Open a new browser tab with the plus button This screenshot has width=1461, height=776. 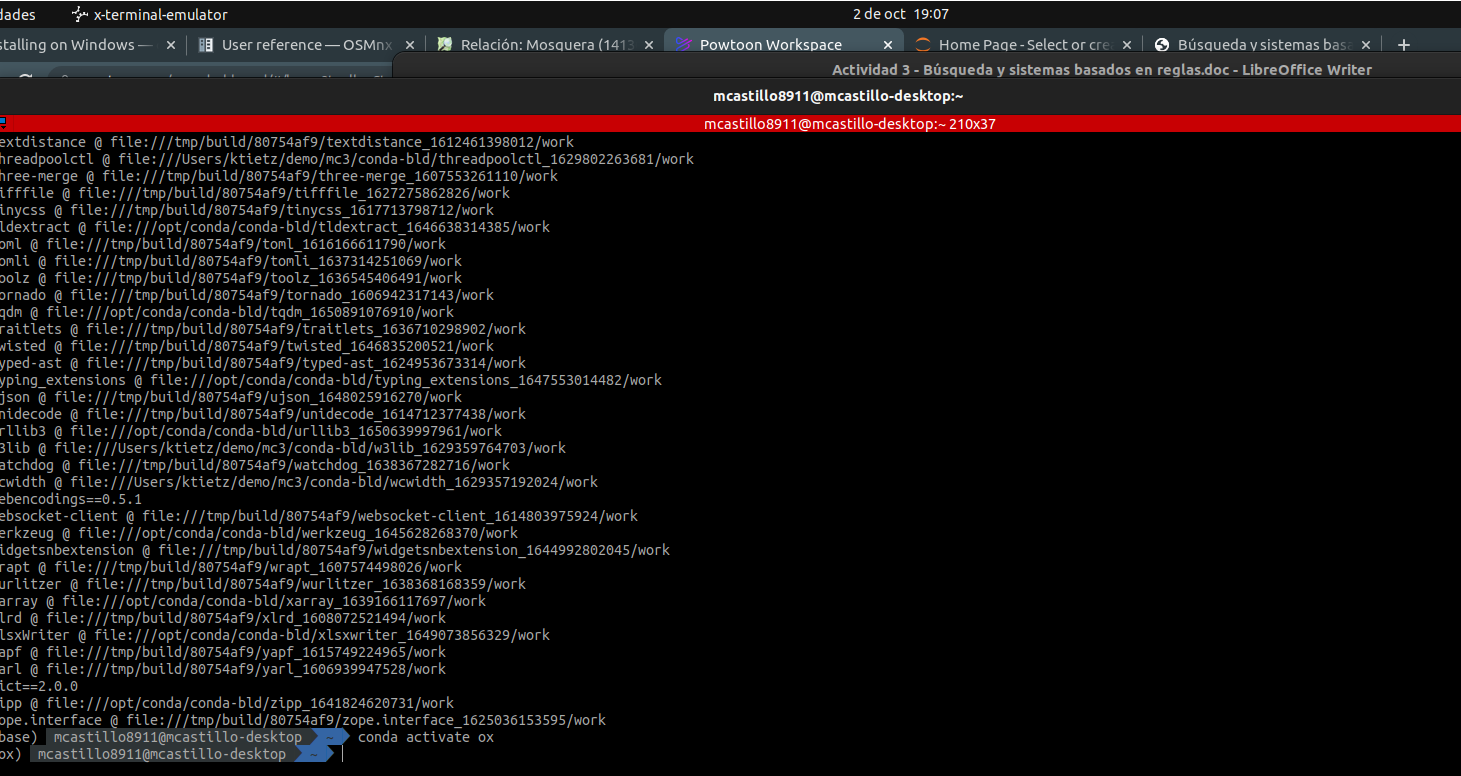(x=1403, y=44)
